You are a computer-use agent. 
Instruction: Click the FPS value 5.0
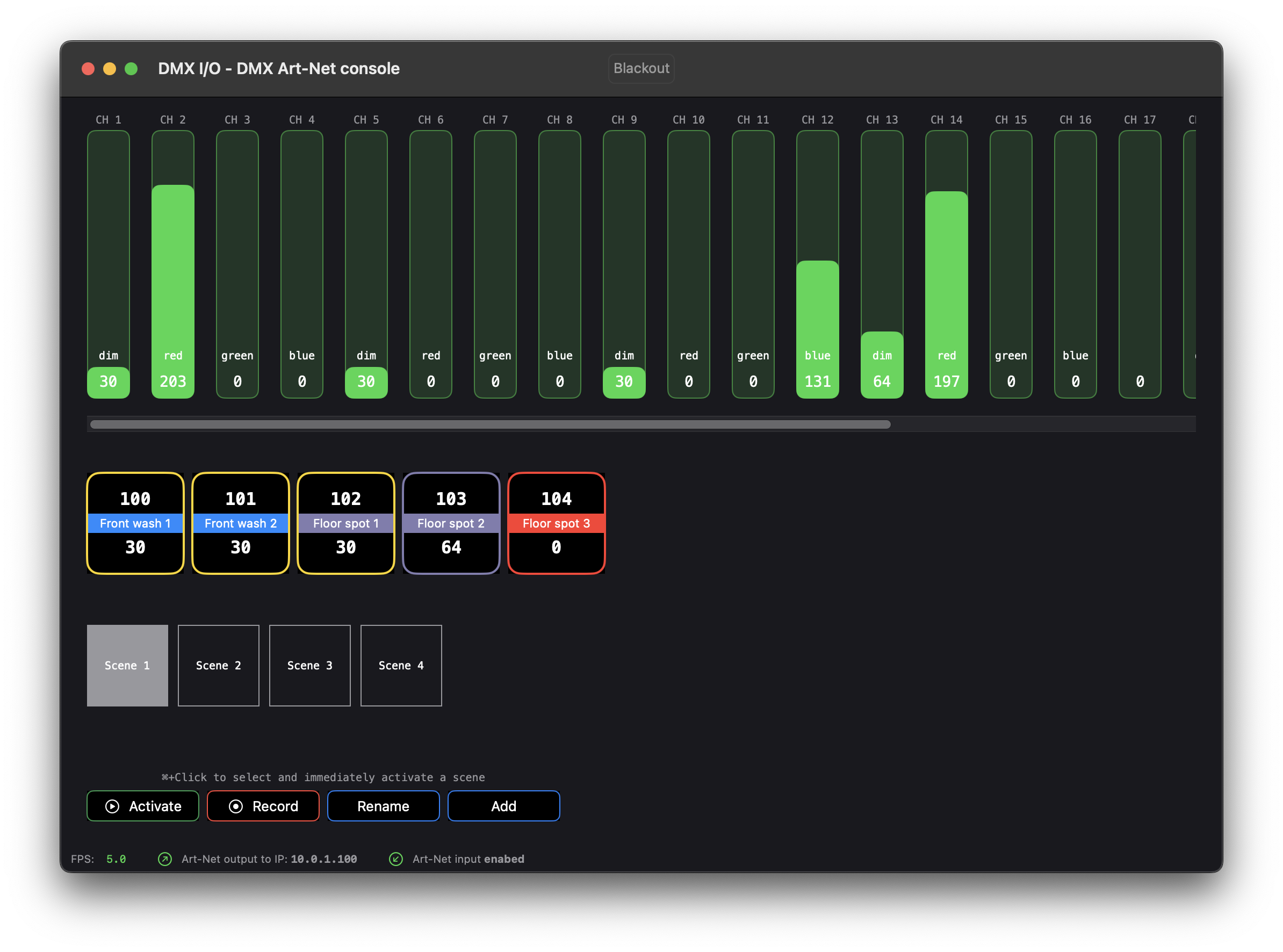tap(117, 859)
